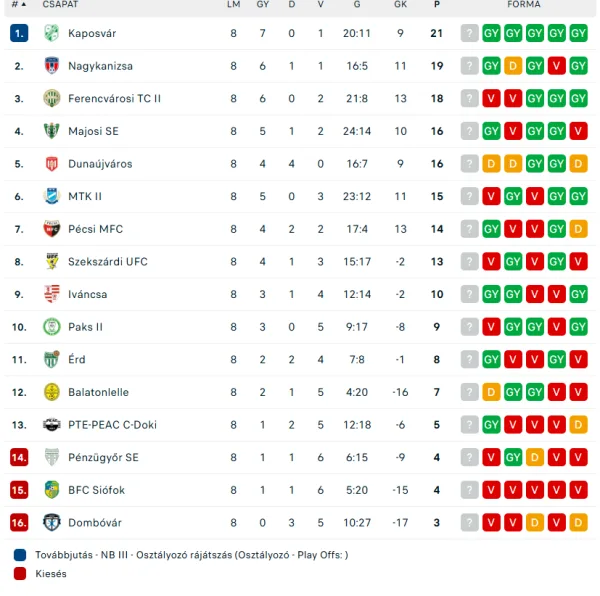Select the Pécsi MFC badge icon
This screenshot has height=596, width=600.
tap(51, 229)
